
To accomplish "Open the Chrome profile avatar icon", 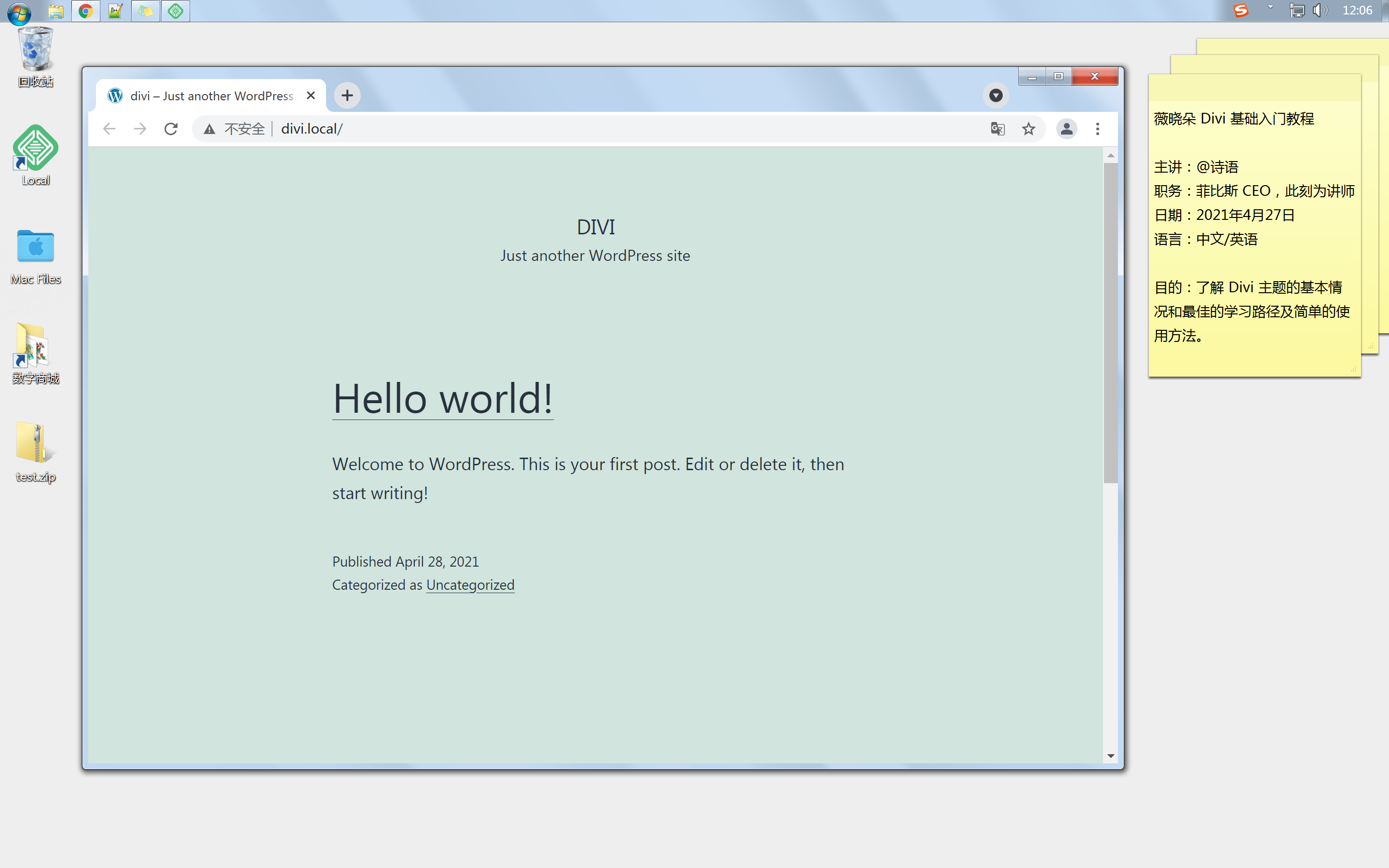I will tap(1066, 129).
